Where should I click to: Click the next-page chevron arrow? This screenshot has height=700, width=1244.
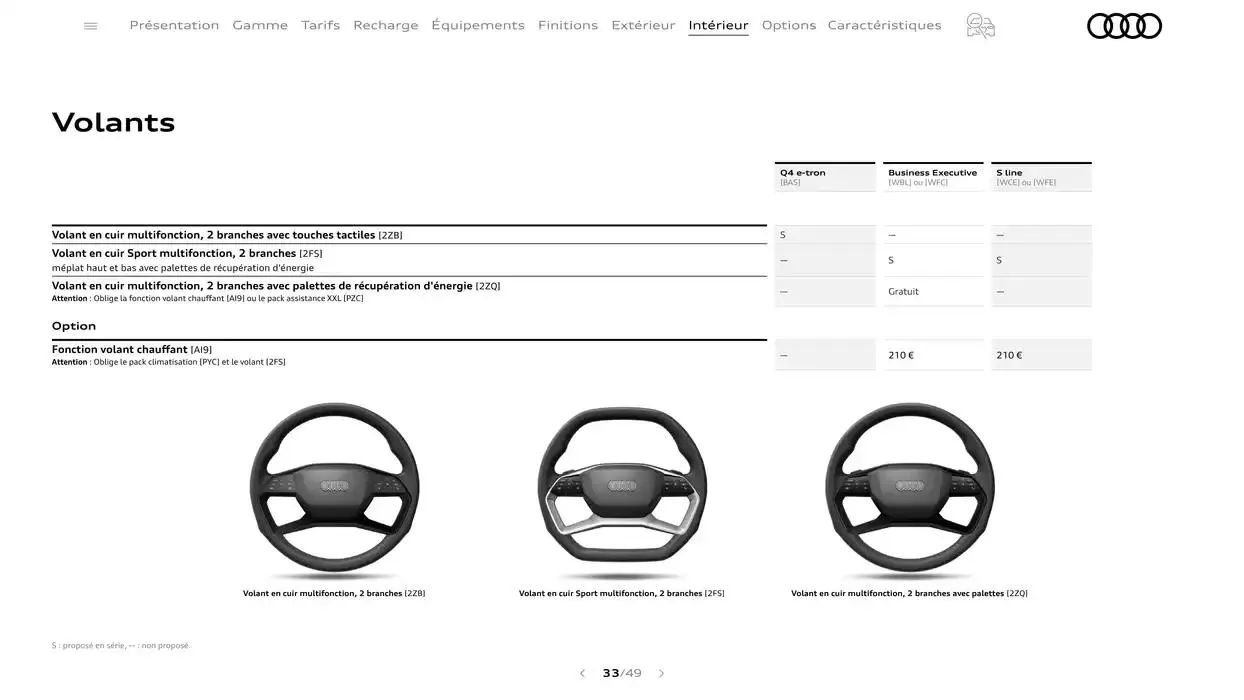click(661, 672)
